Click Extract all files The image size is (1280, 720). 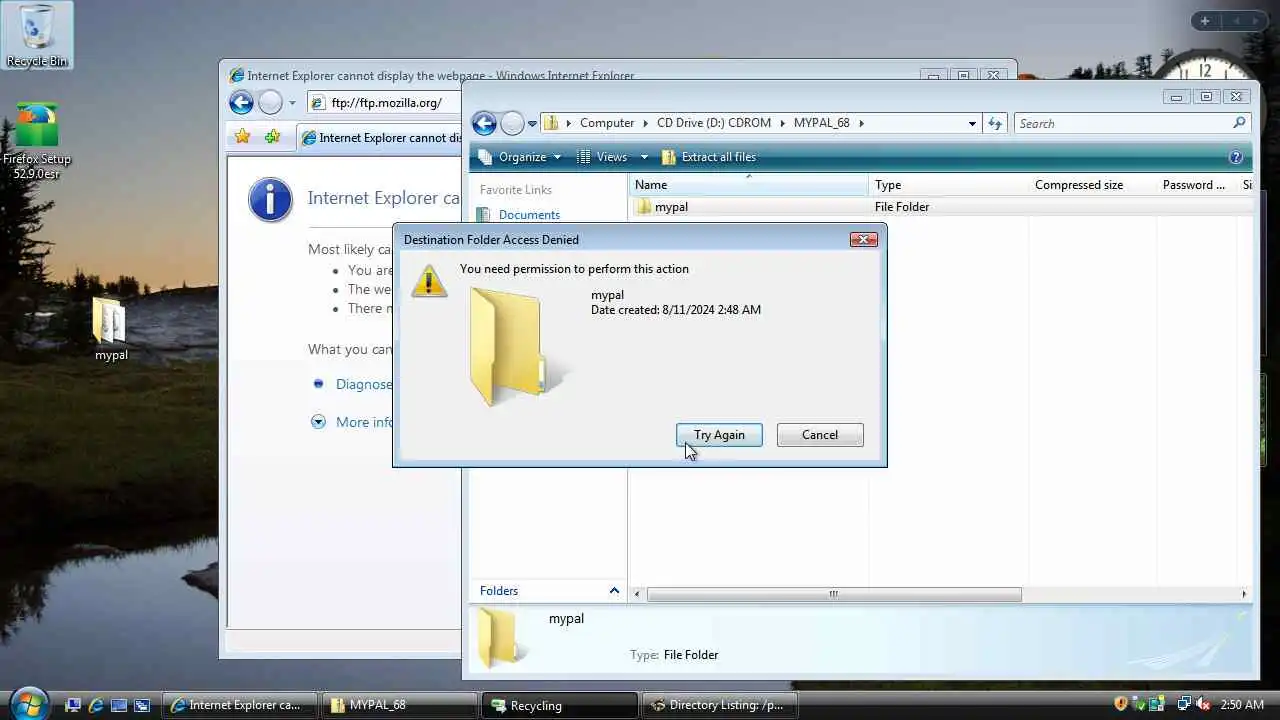709,157
